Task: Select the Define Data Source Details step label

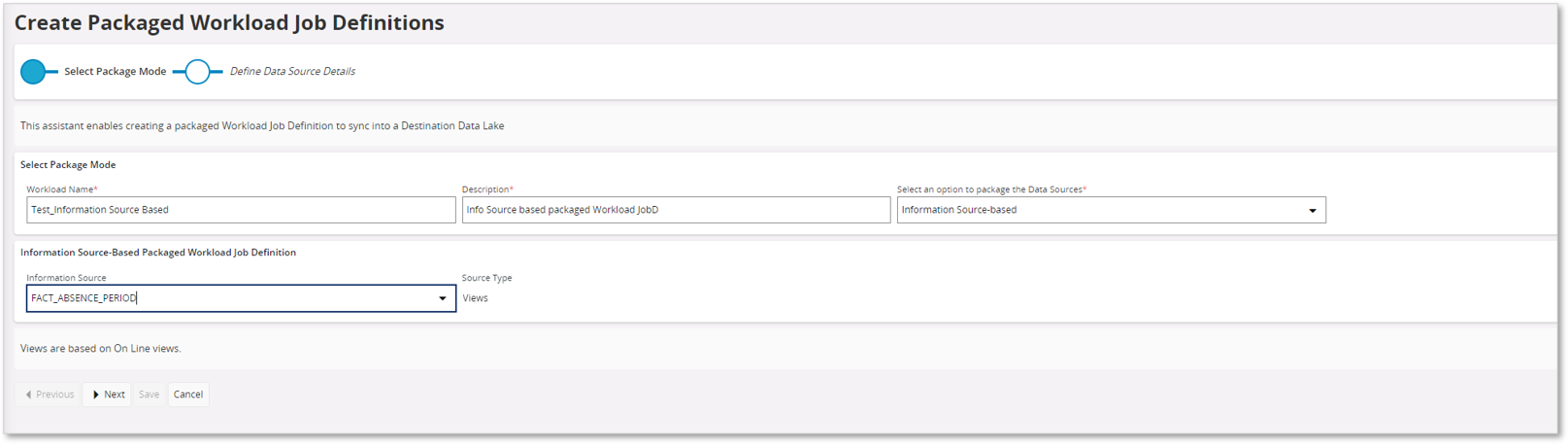Action: (292, 71)
